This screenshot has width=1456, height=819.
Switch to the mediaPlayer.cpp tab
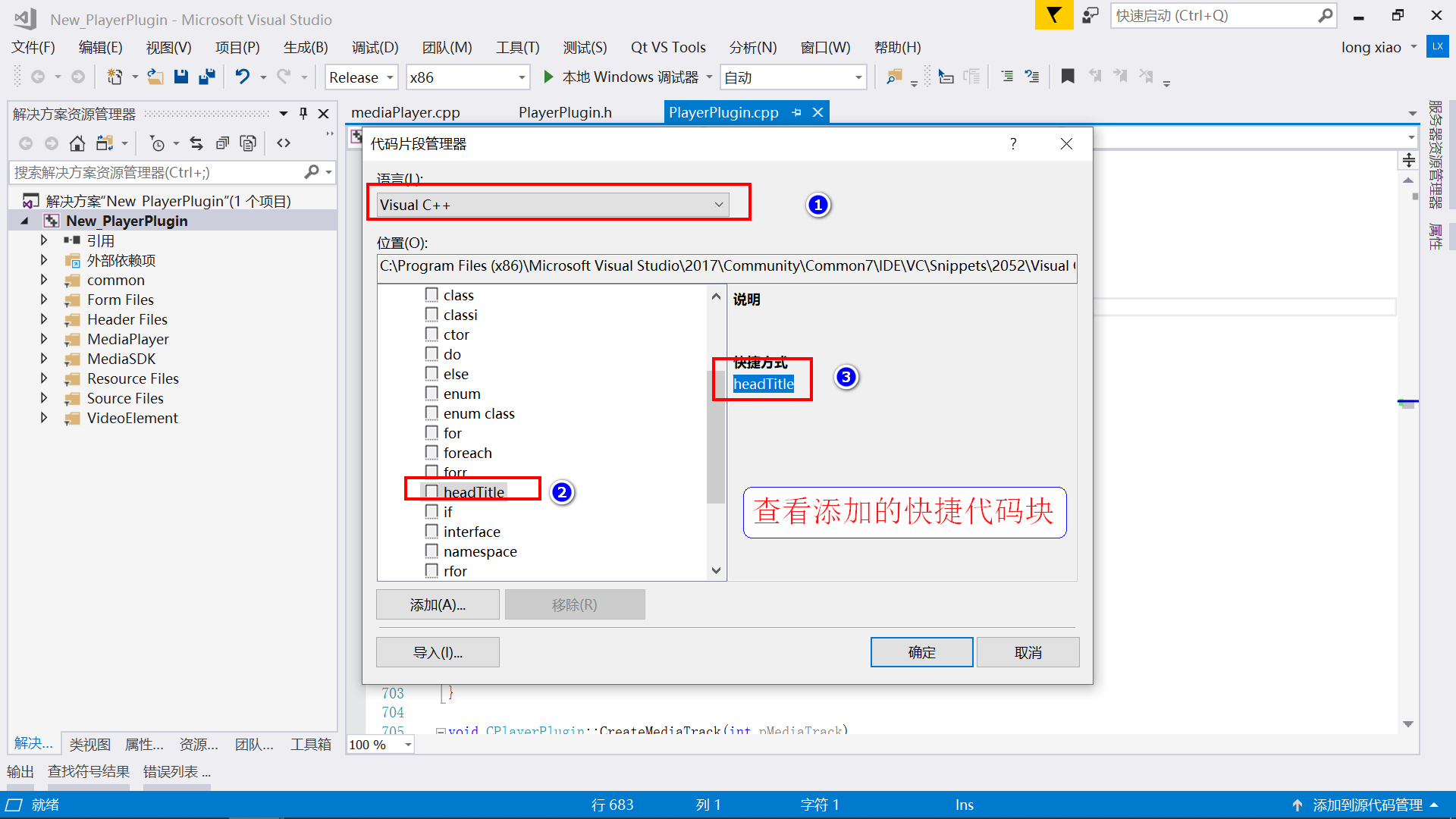[406, 112]
